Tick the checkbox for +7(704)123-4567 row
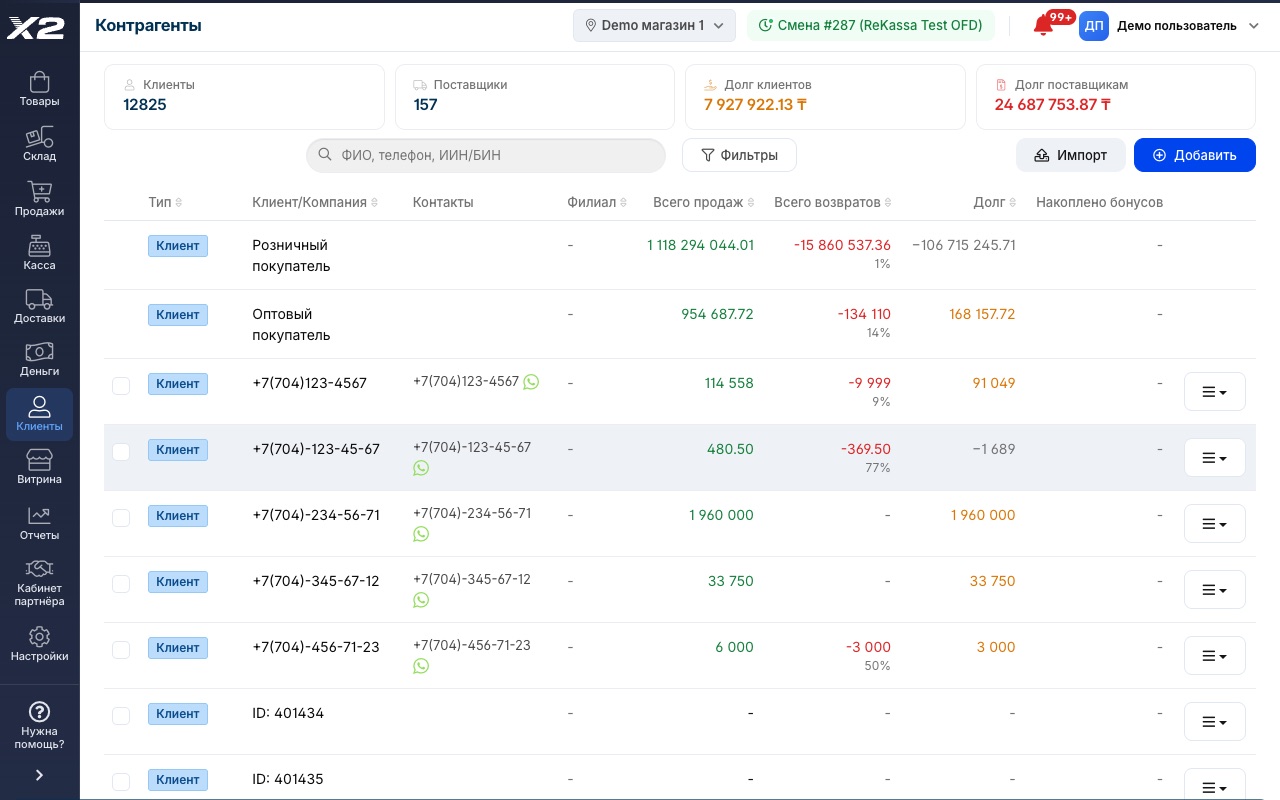The image size is (1280, 800). pos(121,385)
